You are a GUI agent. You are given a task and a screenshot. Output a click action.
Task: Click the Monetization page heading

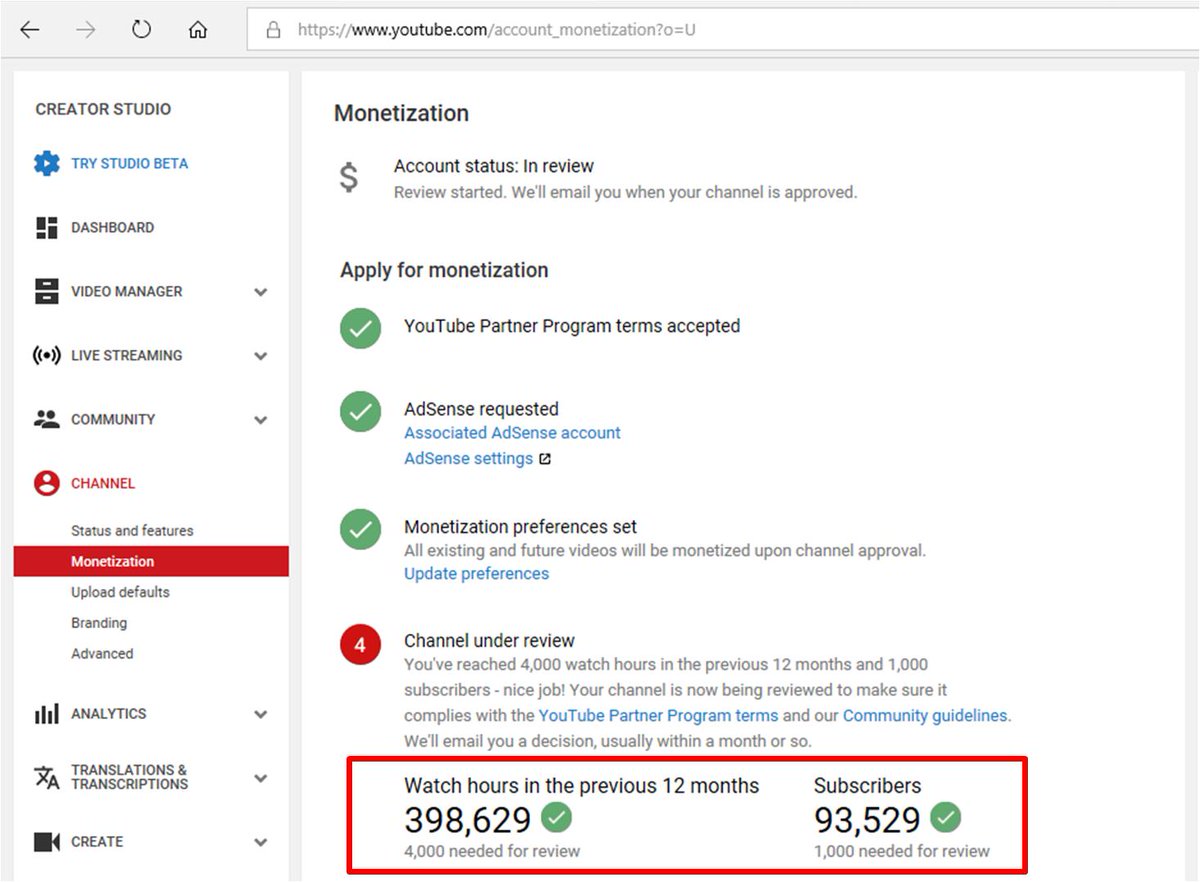[x=401, y=113]
